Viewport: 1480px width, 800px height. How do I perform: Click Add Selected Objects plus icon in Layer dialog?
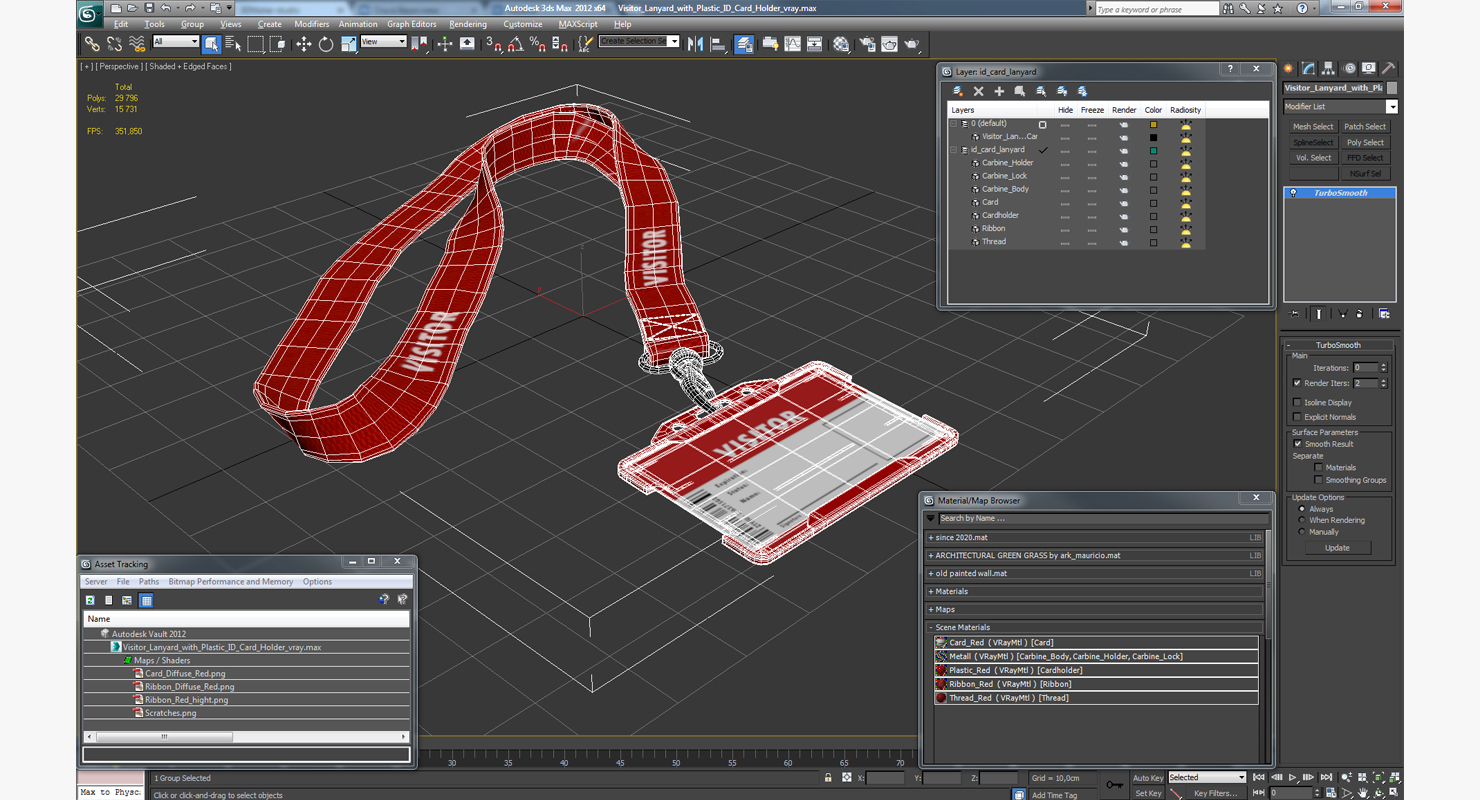pyautogui.click(x=999, y=91)
